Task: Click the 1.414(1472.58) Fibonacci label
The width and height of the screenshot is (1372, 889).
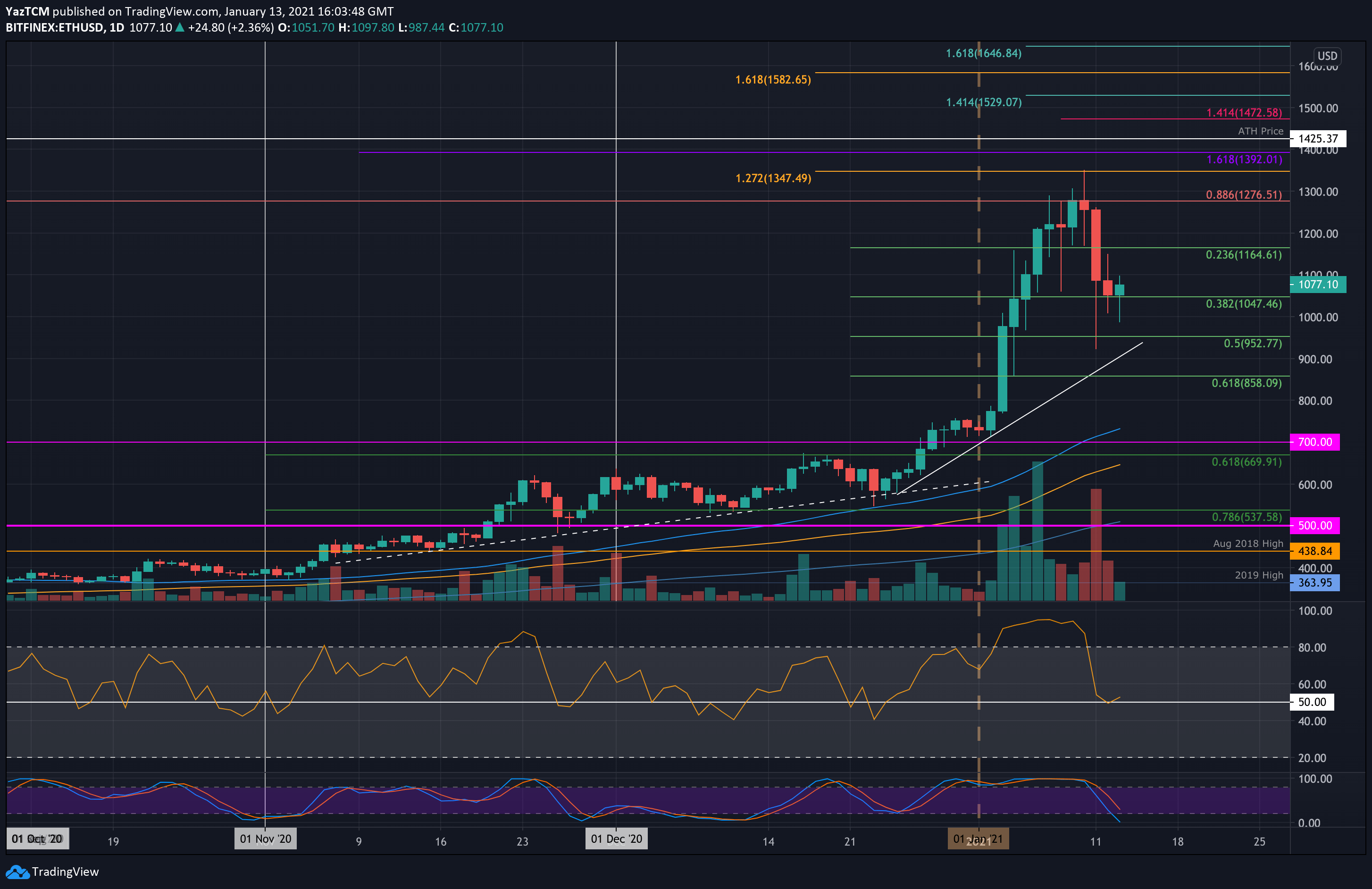Action: click(x=1244, y=112)
